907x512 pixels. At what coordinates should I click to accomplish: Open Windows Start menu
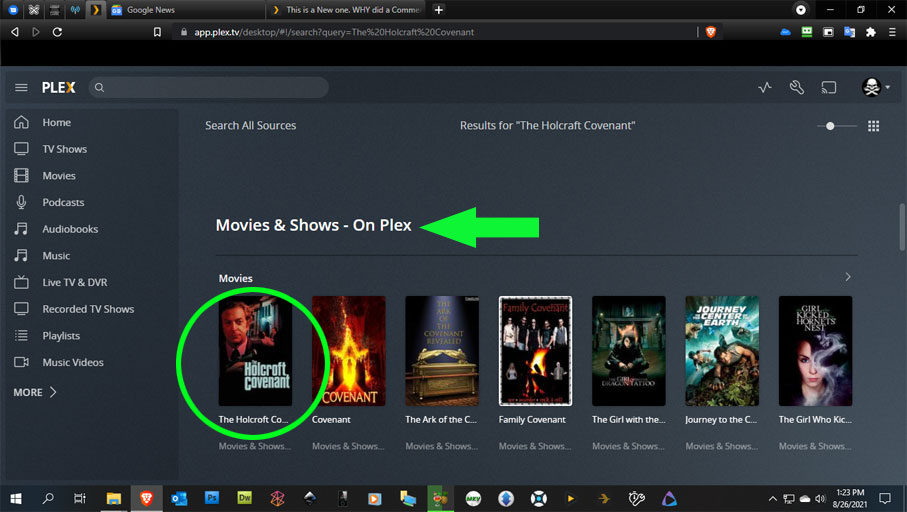click(x=16, y=498)
